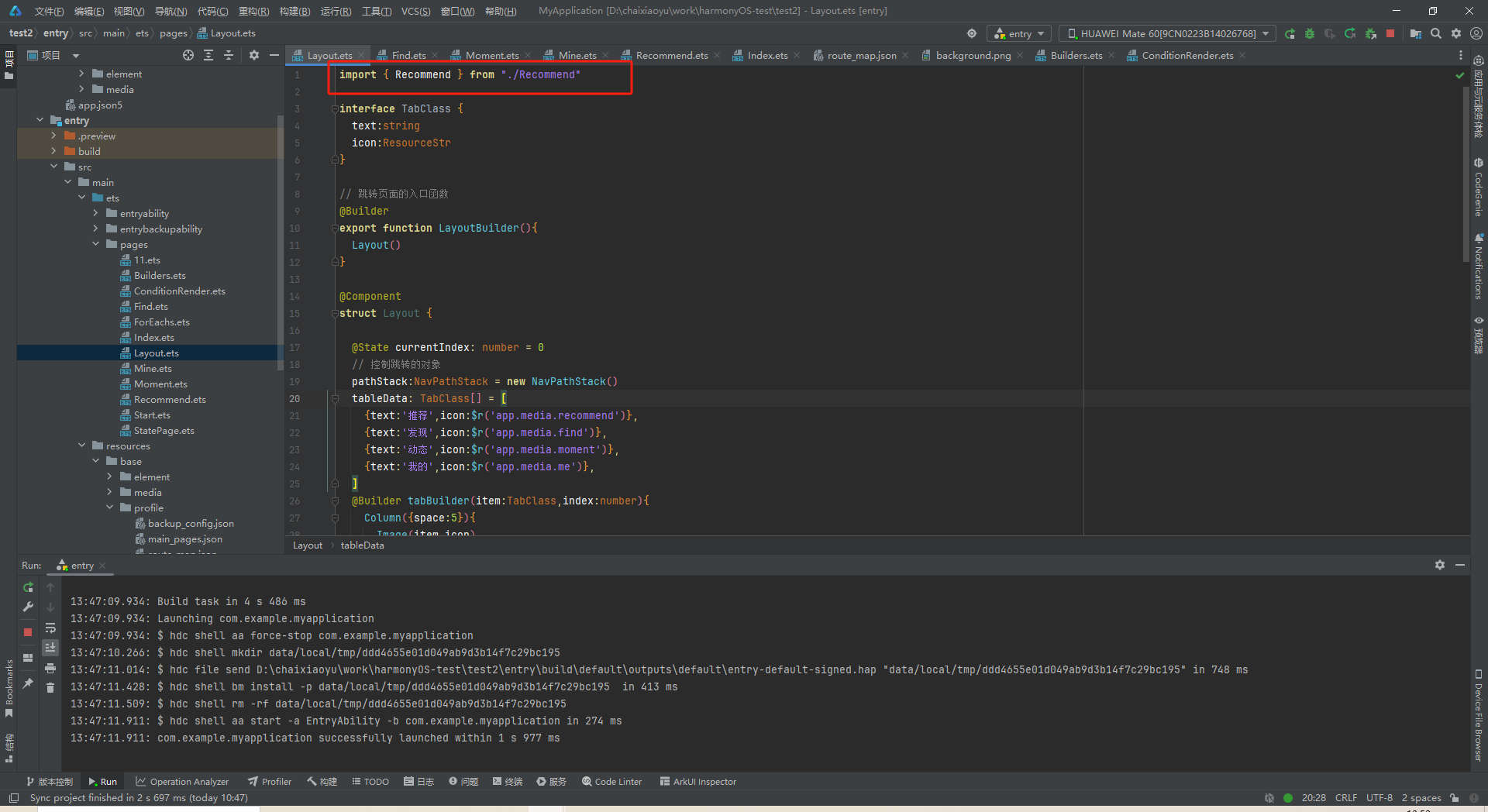Open search everywhere magnifier icon
The width and height of the screenshot is (1488, 812).
1436,33
